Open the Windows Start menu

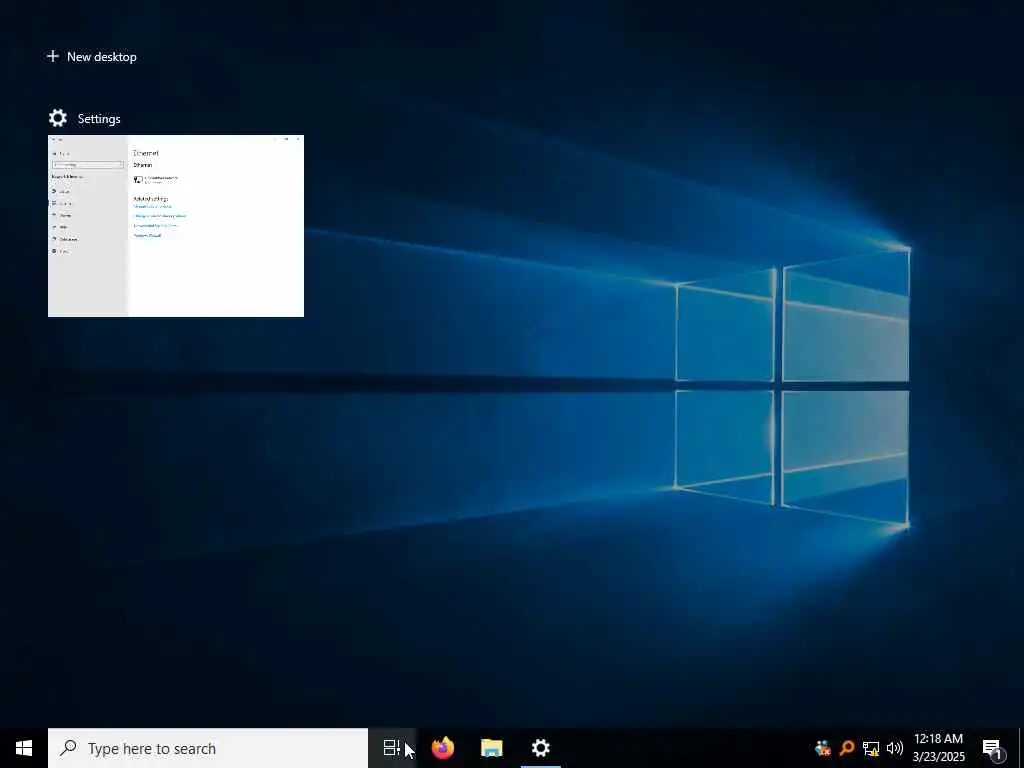click(x=24, y=748)
